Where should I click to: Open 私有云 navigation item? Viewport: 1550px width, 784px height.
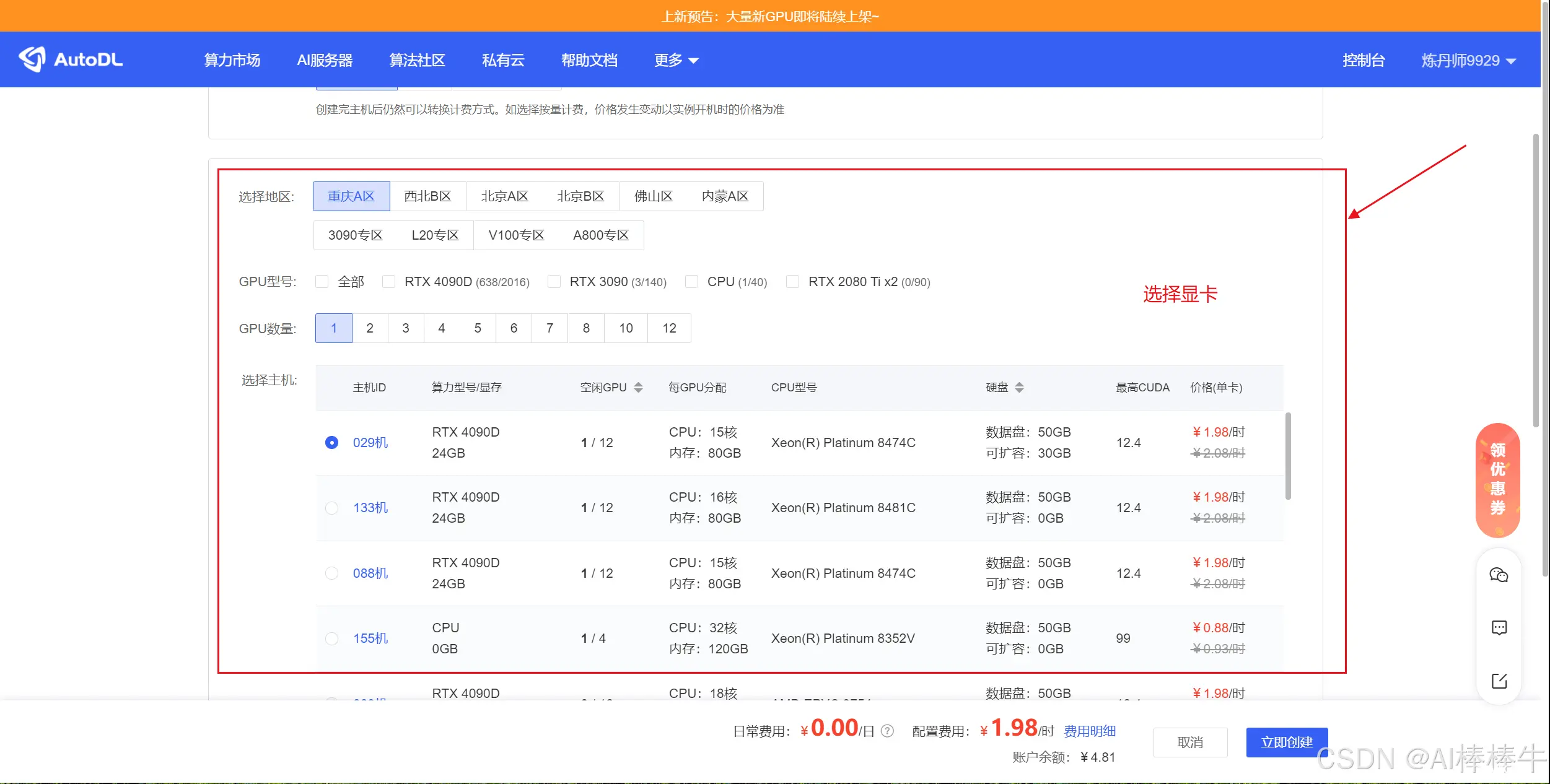(x=503, y=60)
